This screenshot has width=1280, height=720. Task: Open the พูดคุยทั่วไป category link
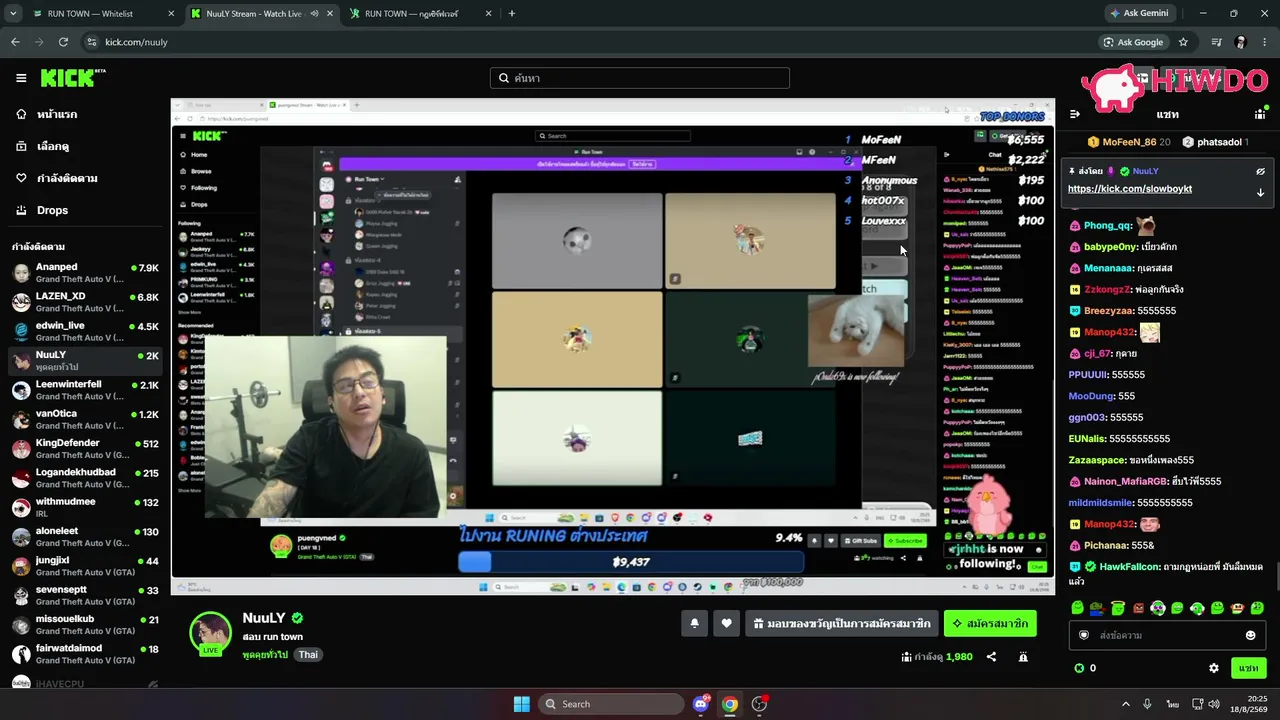[x=265, y=655]
